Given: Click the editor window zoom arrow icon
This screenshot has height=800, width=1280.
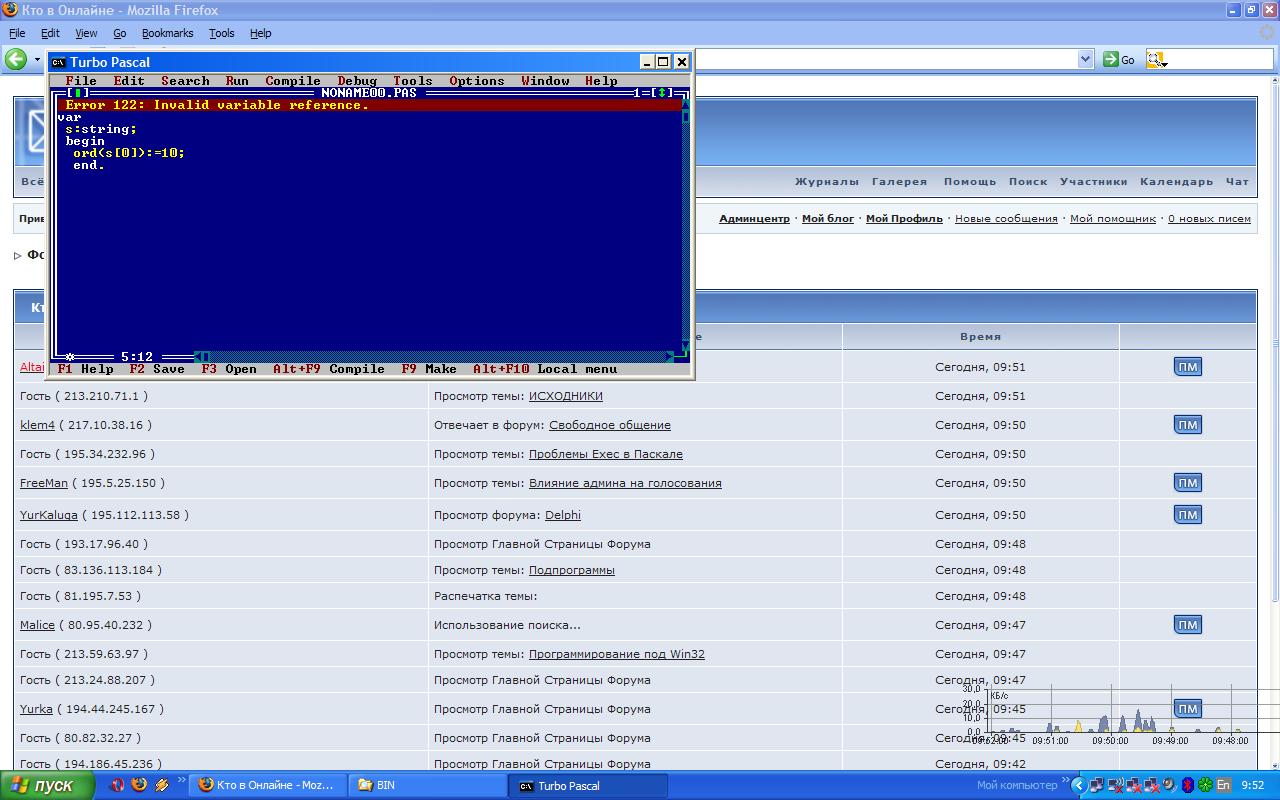Looking at the screenshot, I should tap(662, 93).
